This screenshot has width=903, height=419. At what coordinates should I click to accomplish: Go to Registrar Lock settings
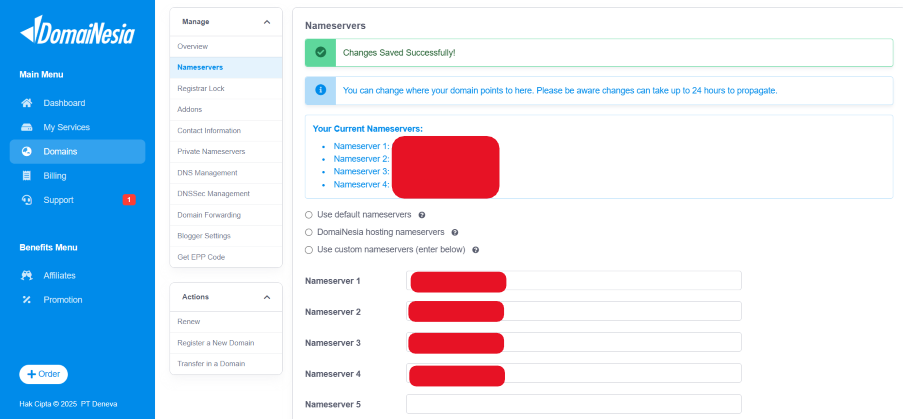200,88
